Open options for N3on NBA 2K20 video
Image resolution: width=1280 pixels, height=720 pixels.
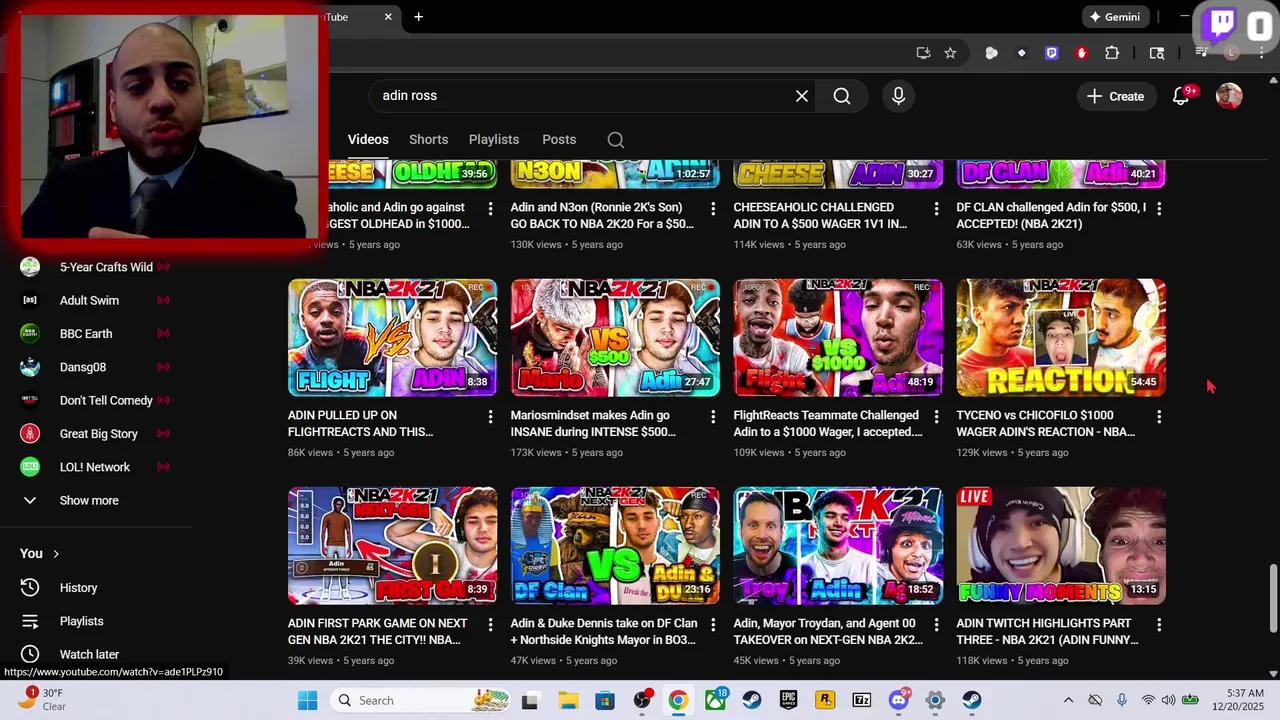(x=713, y=208)
